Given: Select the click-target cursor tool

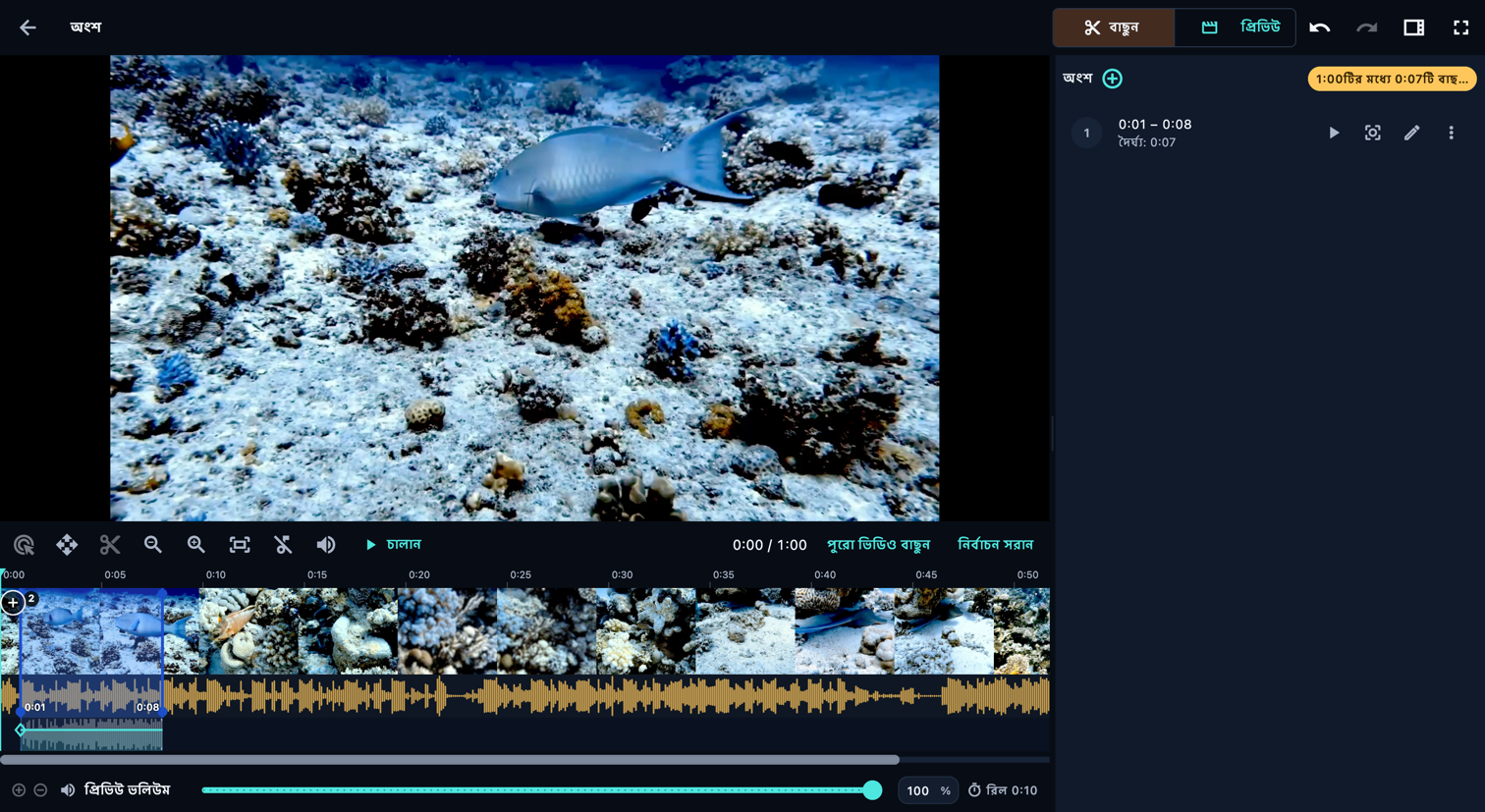Looking at the screenshot, I should [x=24, y=544].
